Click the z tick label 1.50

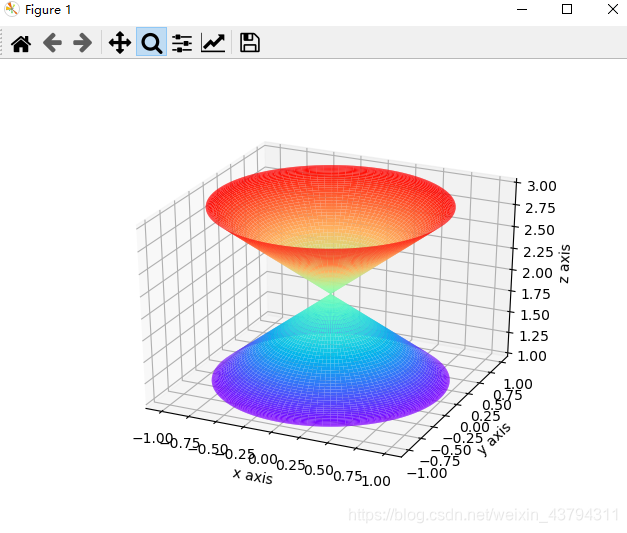pos(535,315)
